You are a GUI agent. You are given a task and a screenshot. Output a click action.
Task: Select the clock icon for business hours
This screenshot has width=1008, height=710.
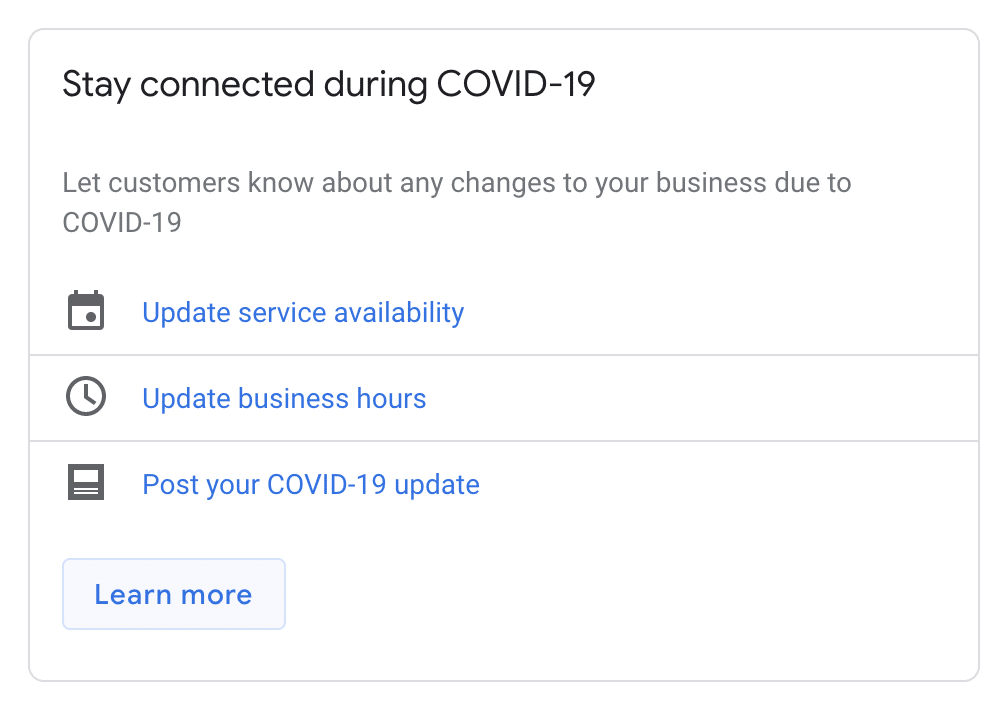[86, 396]
